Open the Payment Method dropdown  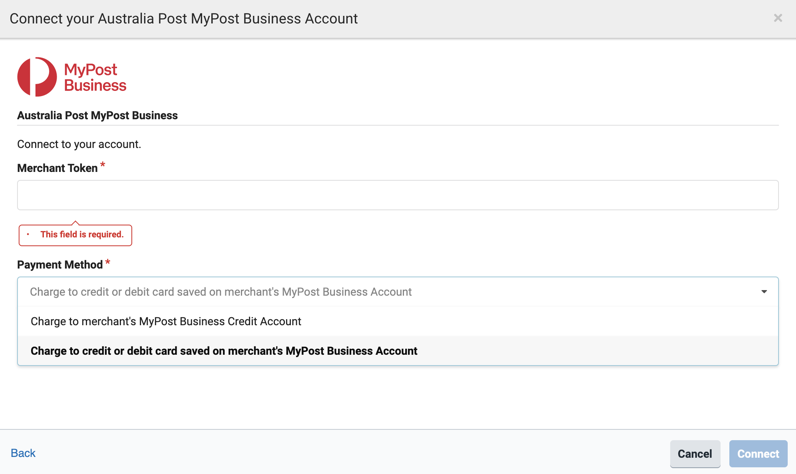[397, 292]
